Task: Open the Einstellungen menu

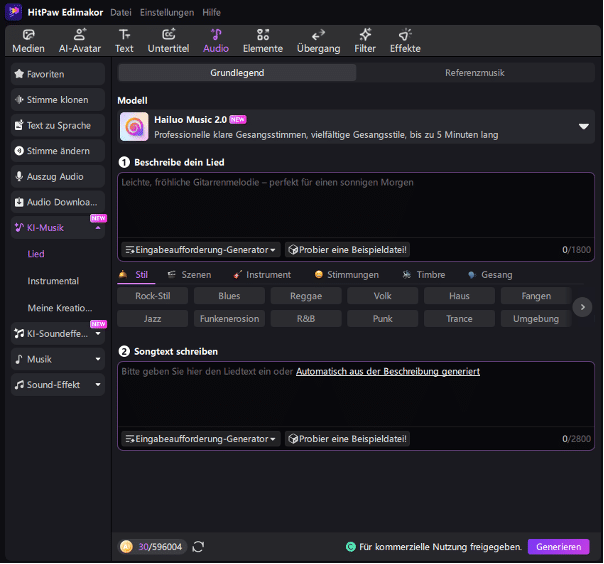Action: tap(167, 12)
